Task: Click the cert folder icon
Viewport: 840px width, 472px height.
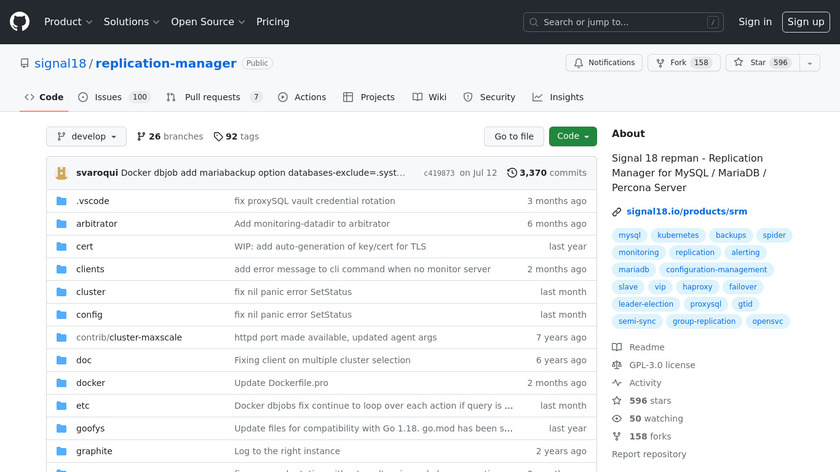Action: [62, 246]
